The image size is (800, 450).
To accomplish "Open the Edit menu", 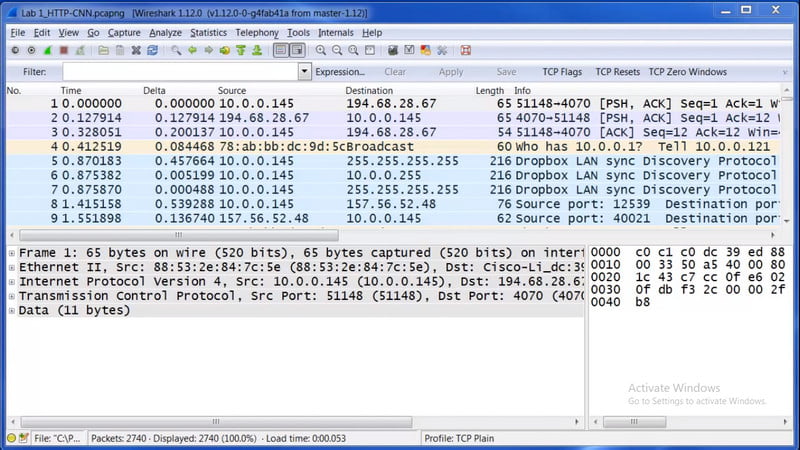I will tap(42, 33).
